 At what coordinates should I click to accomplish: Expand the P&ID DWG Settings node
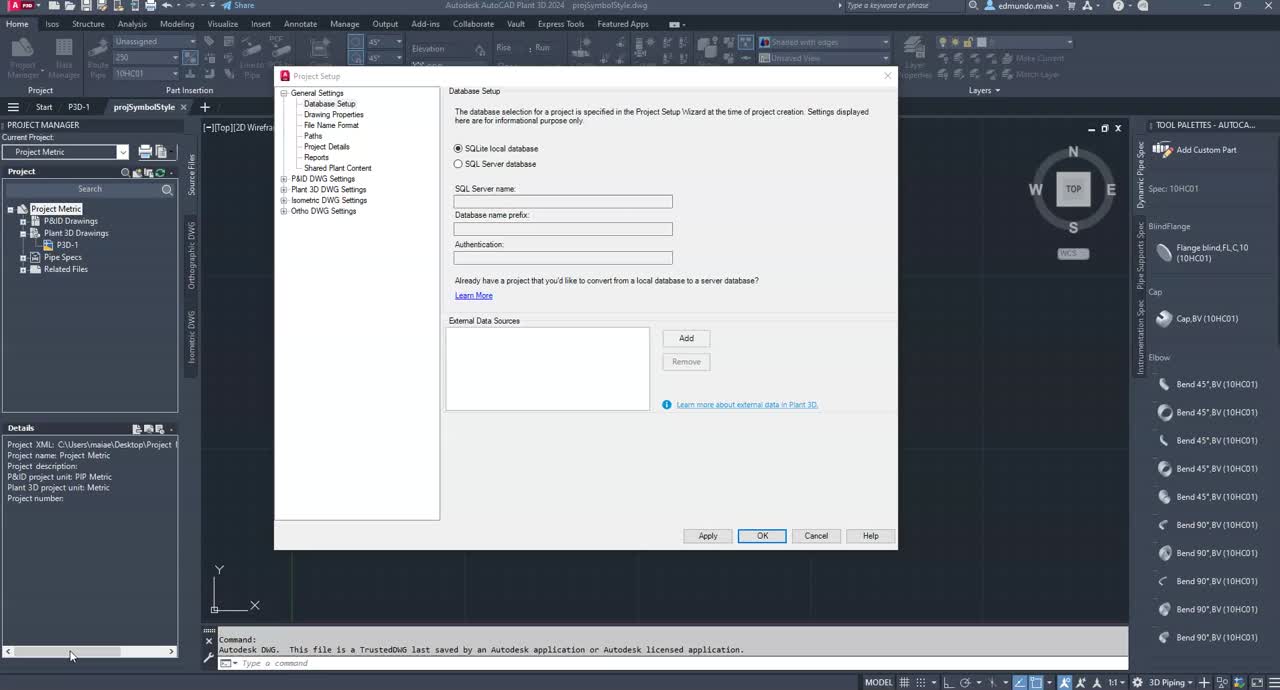pos(284,178)
